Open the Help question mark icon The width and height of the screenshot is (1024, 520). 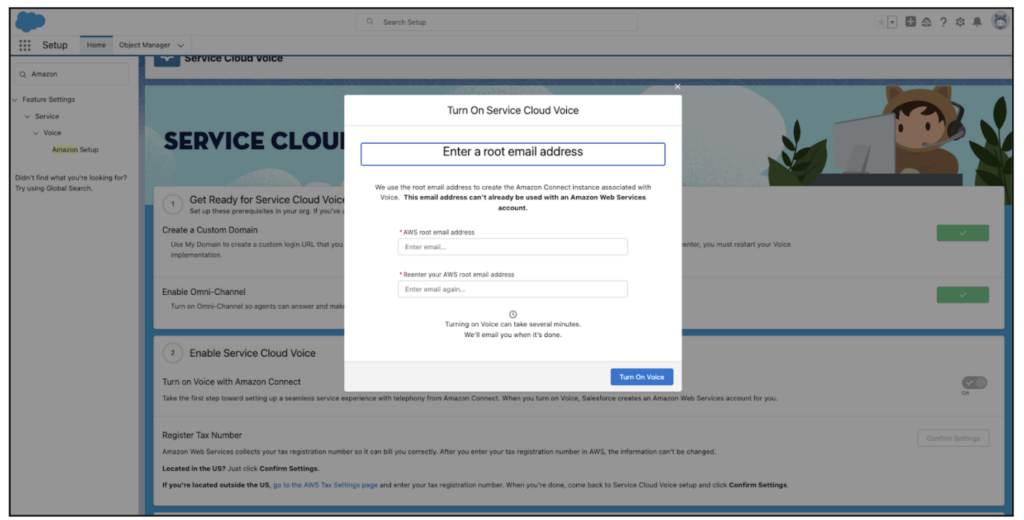(943, 22)
